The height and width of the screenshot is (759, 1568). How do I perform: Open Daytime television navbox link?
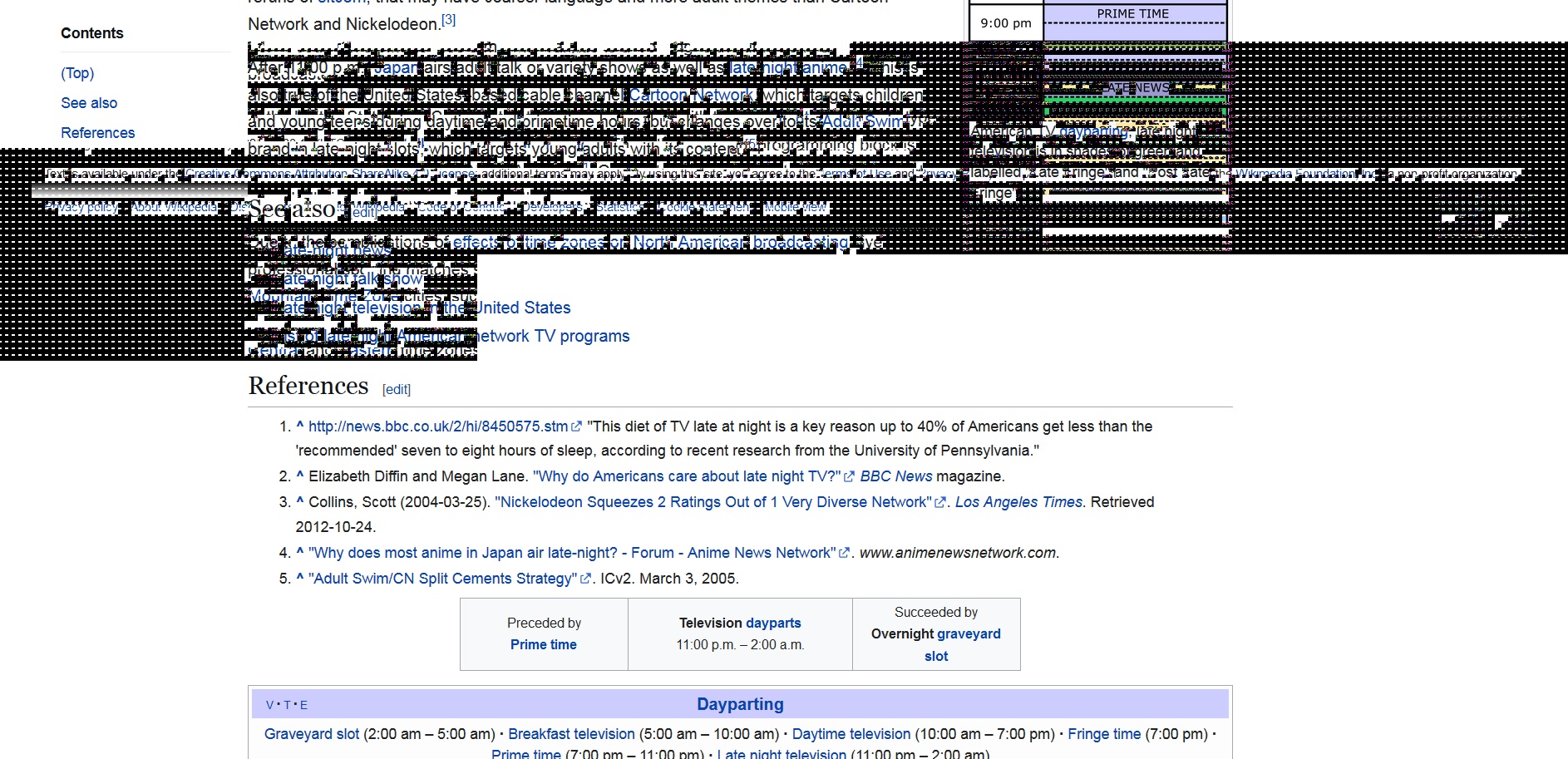(851, 734)
